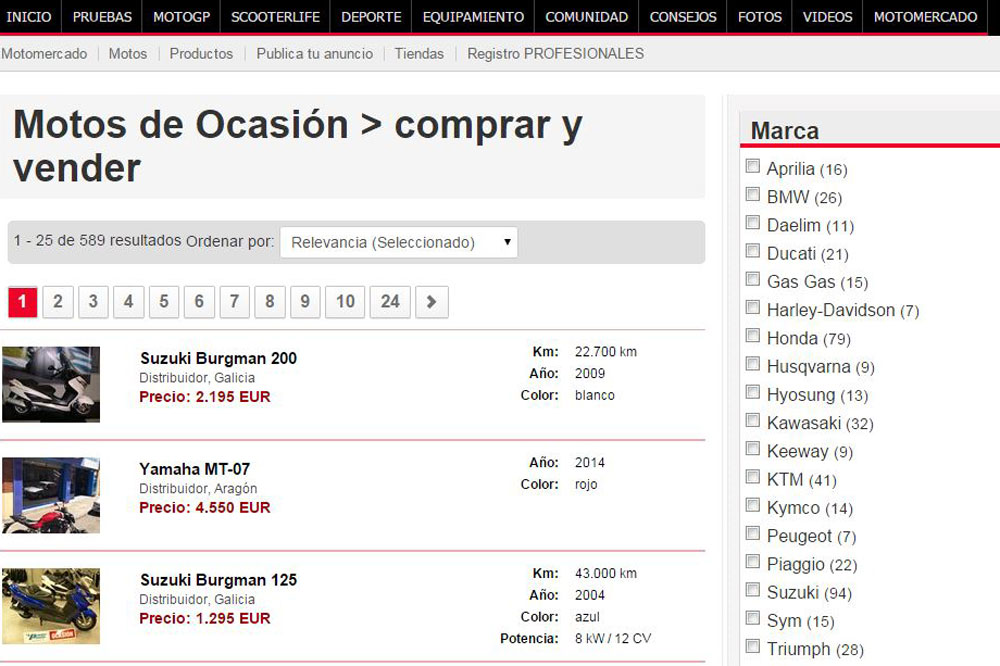Go to results page 2

coord(58,302)
